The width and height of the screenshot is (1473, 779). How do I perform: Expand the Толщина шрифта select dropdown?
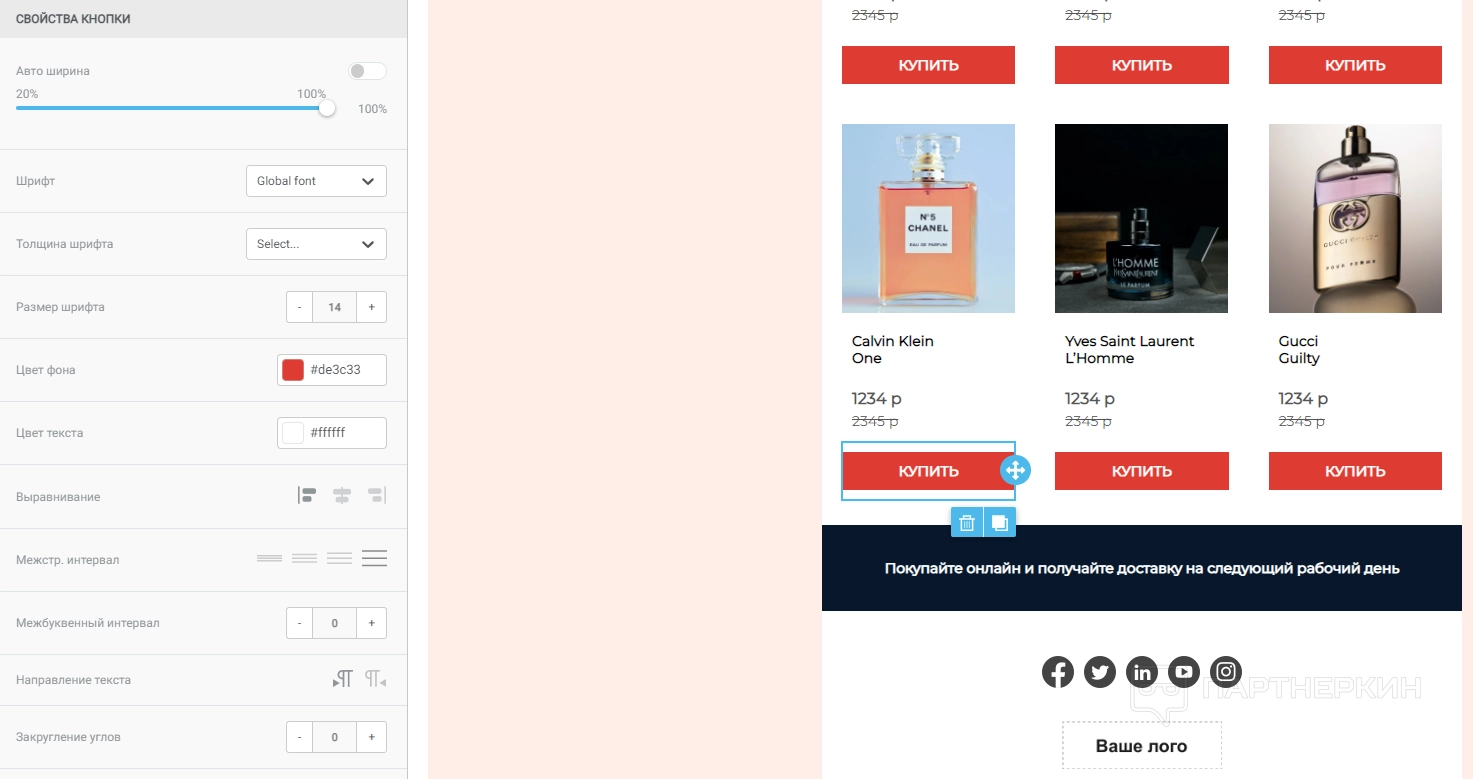316,244
